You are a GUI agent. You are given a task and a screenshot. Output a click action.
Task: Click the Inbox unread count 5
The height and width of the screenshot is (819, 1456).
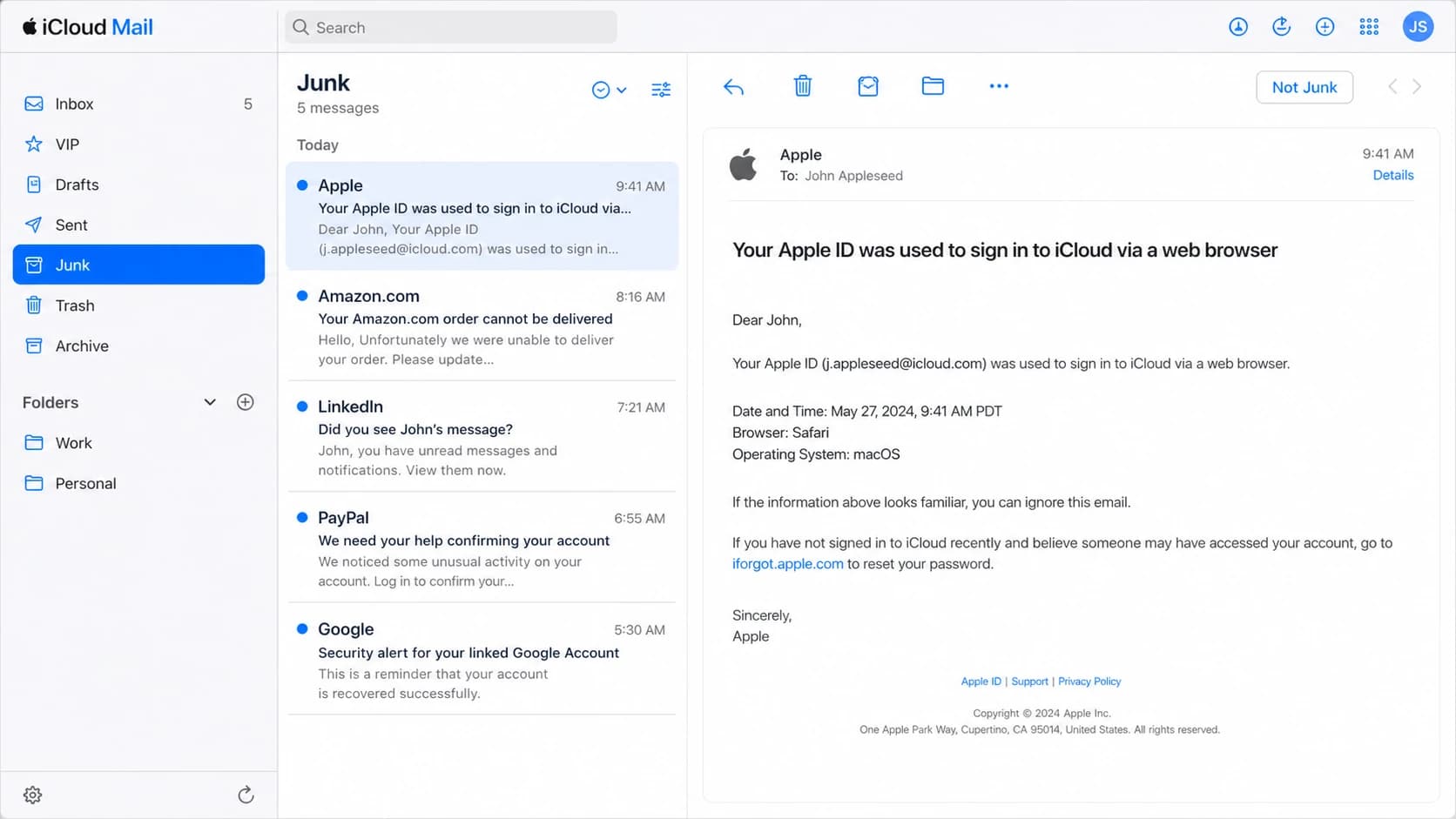click(247, 104)
